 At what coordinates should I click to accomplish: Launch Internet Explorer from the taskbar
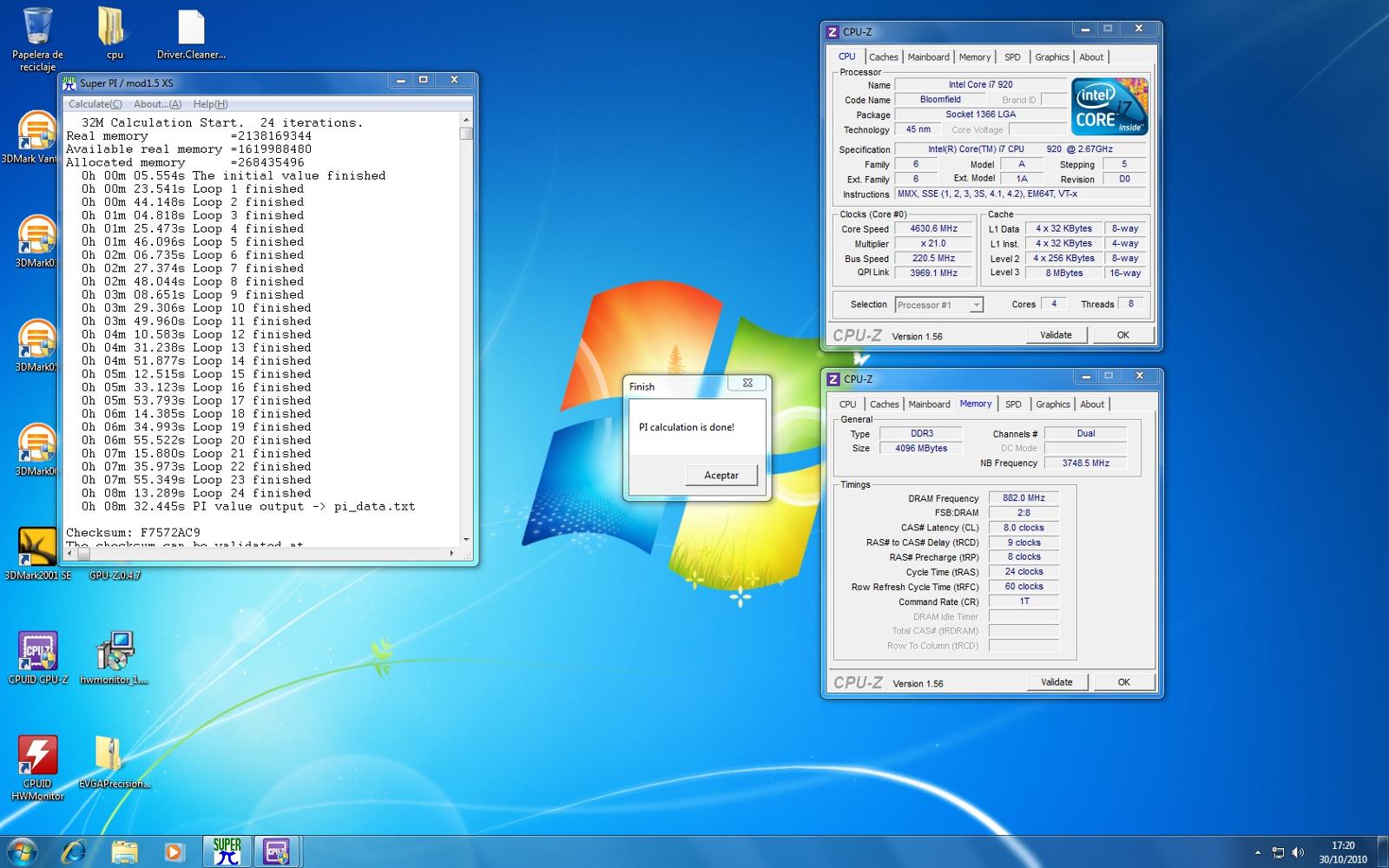pos(74,852)
